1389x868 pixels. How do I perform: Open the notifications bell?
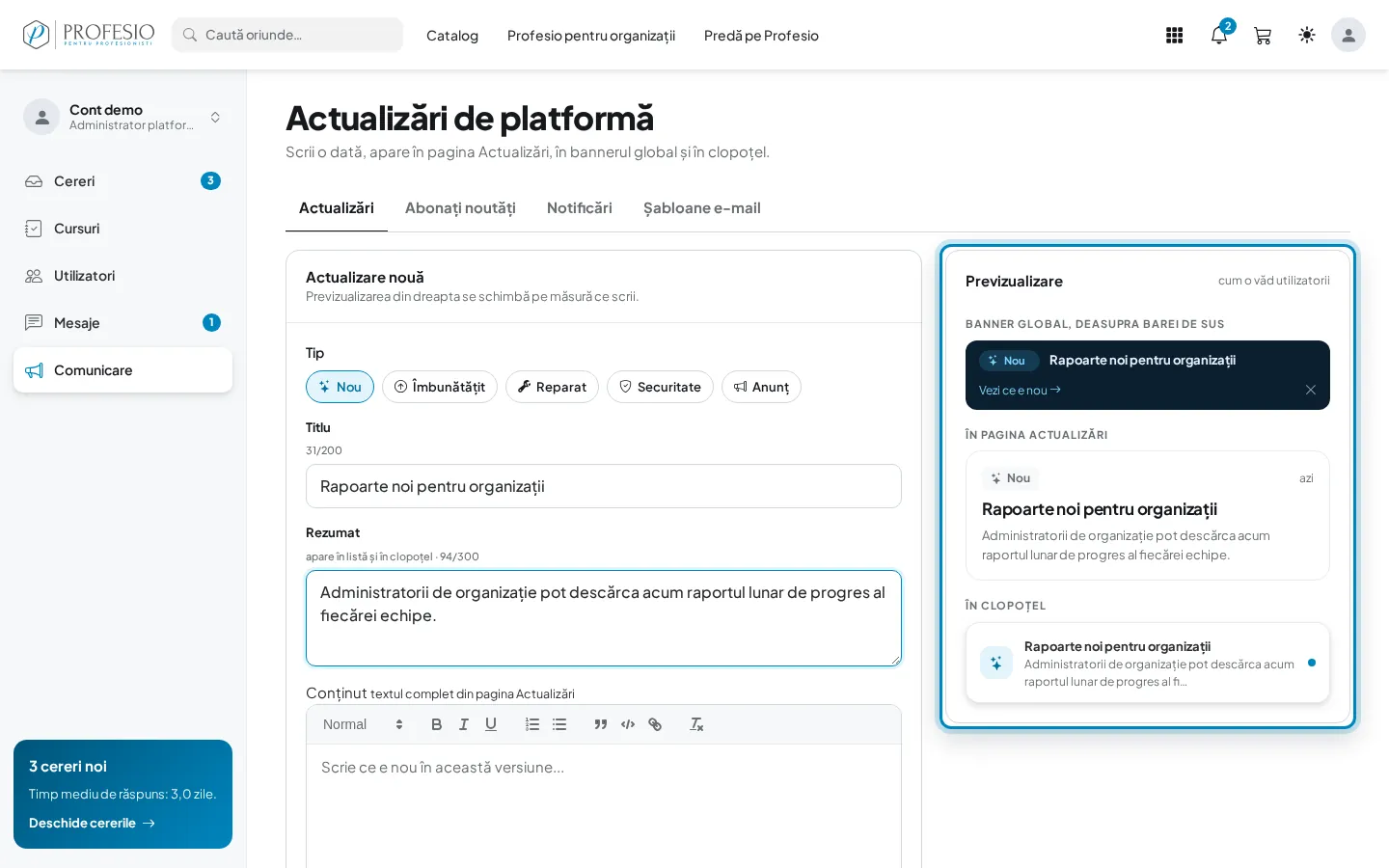1219,36
